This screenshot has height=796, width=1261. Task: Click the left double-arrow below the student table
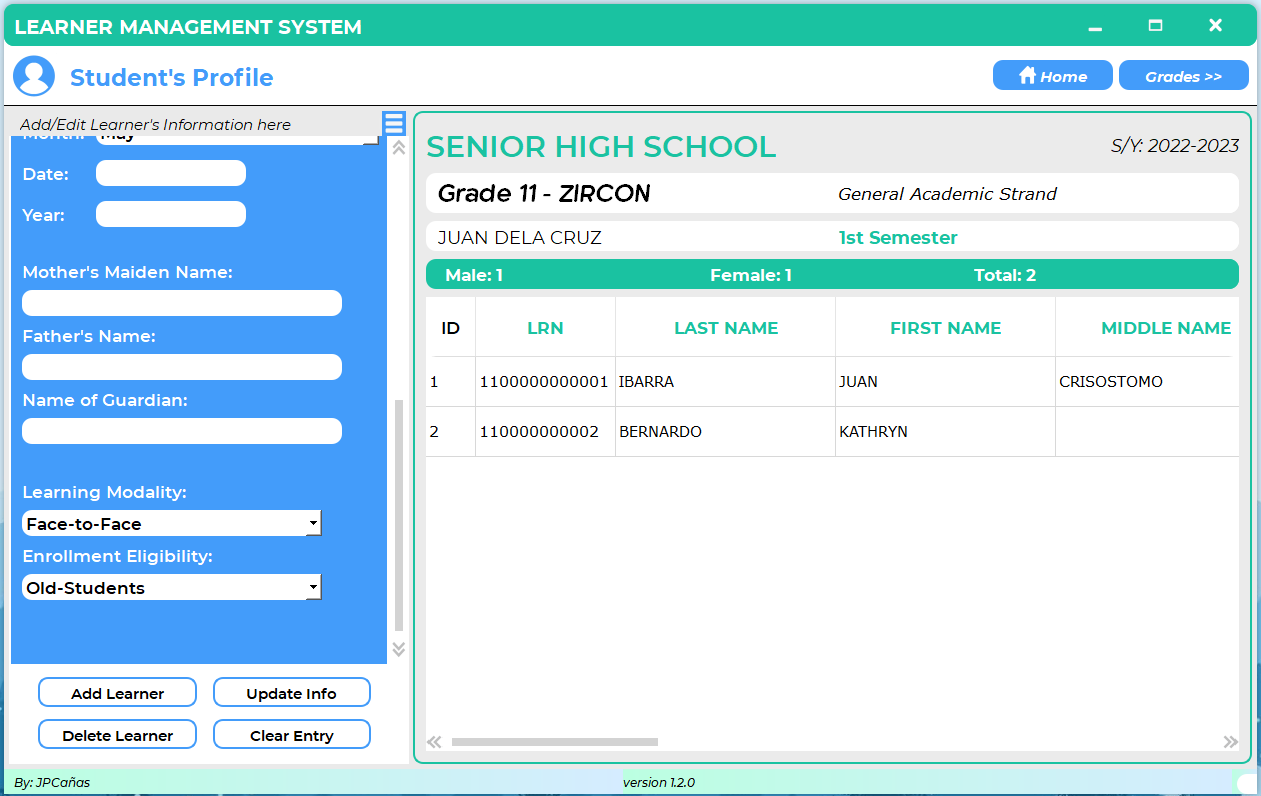[x=434, y=741]
